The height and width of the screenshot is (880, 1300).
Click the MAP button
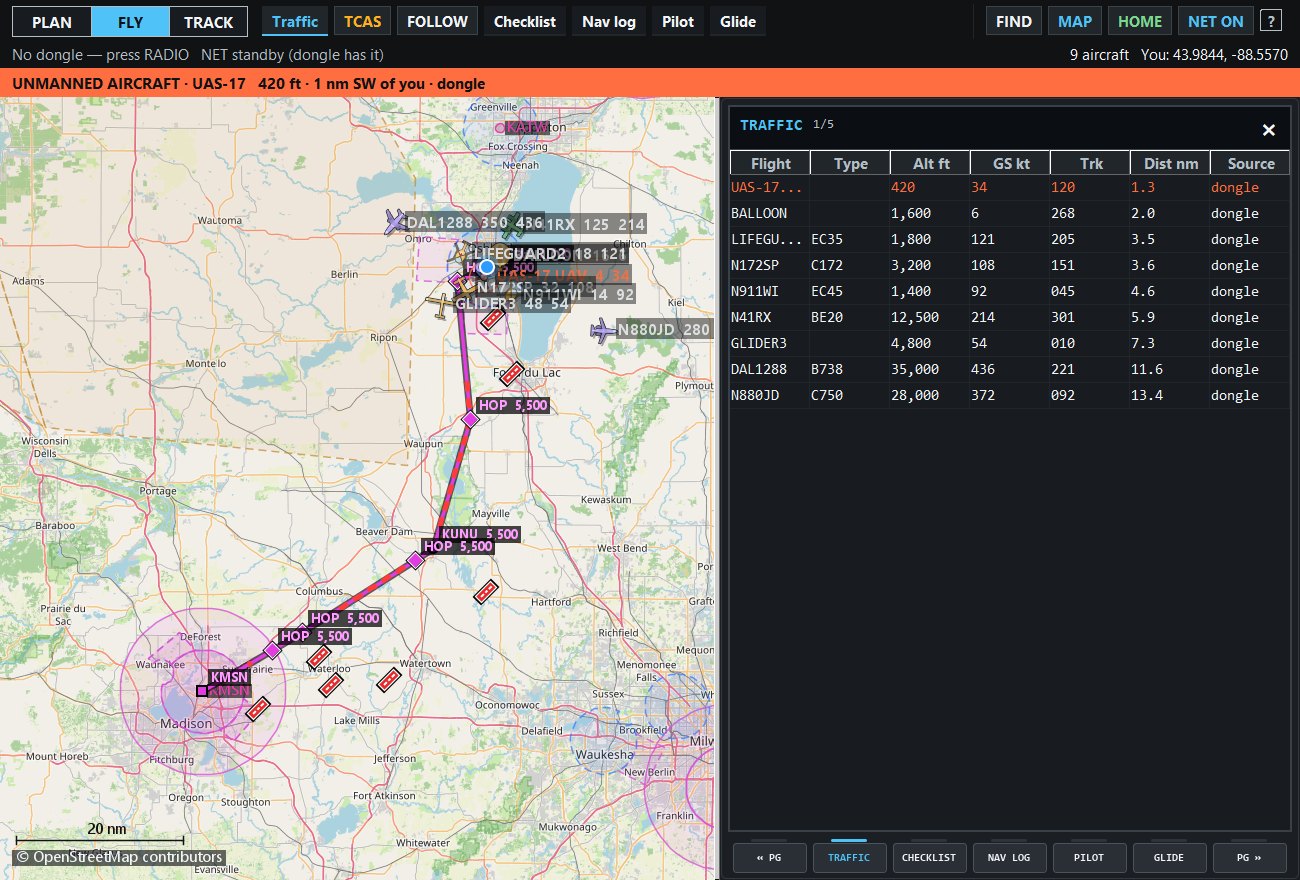click(1076, 21)
